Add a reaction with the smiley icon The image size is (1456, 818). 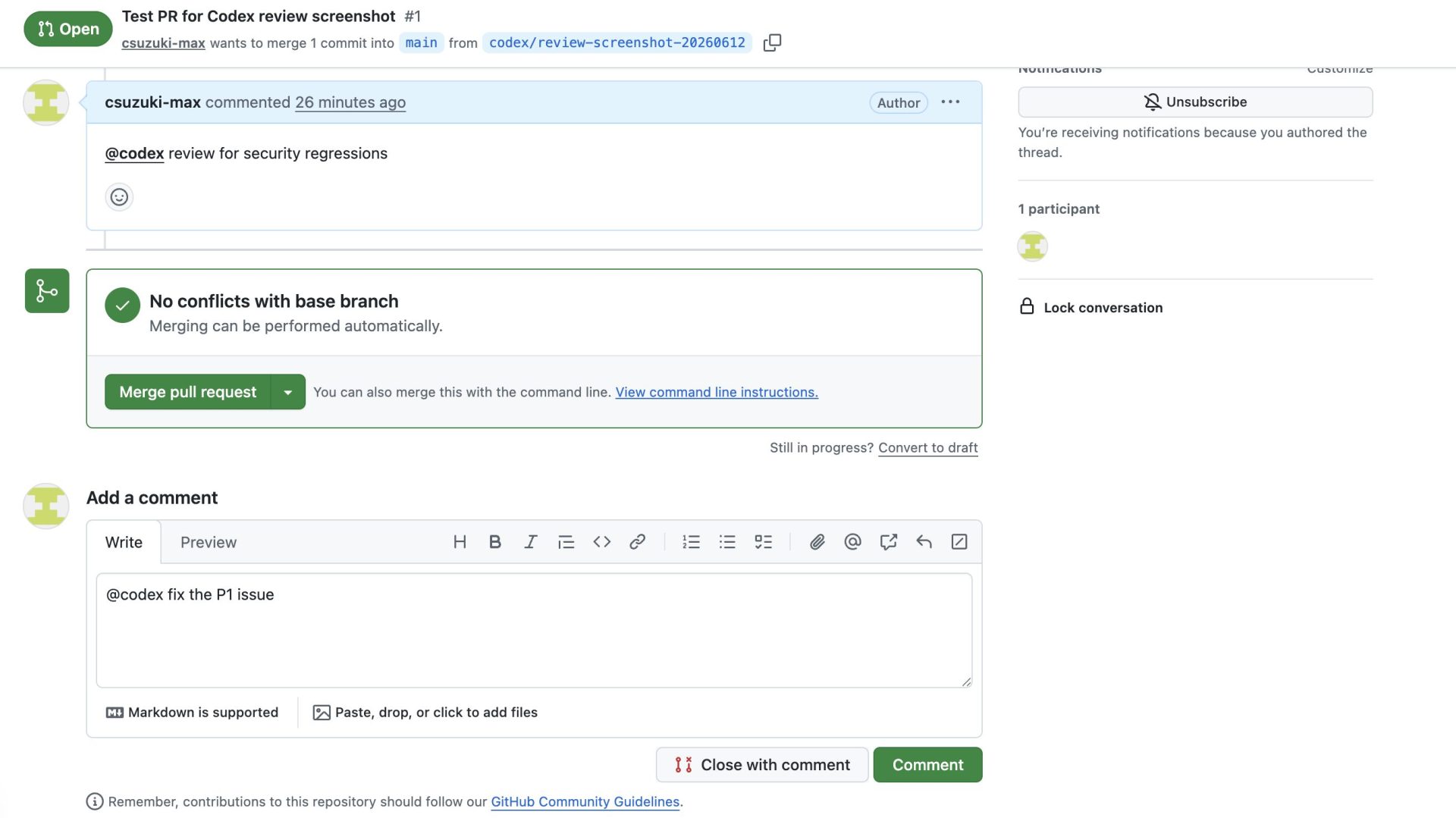(119, 197)
